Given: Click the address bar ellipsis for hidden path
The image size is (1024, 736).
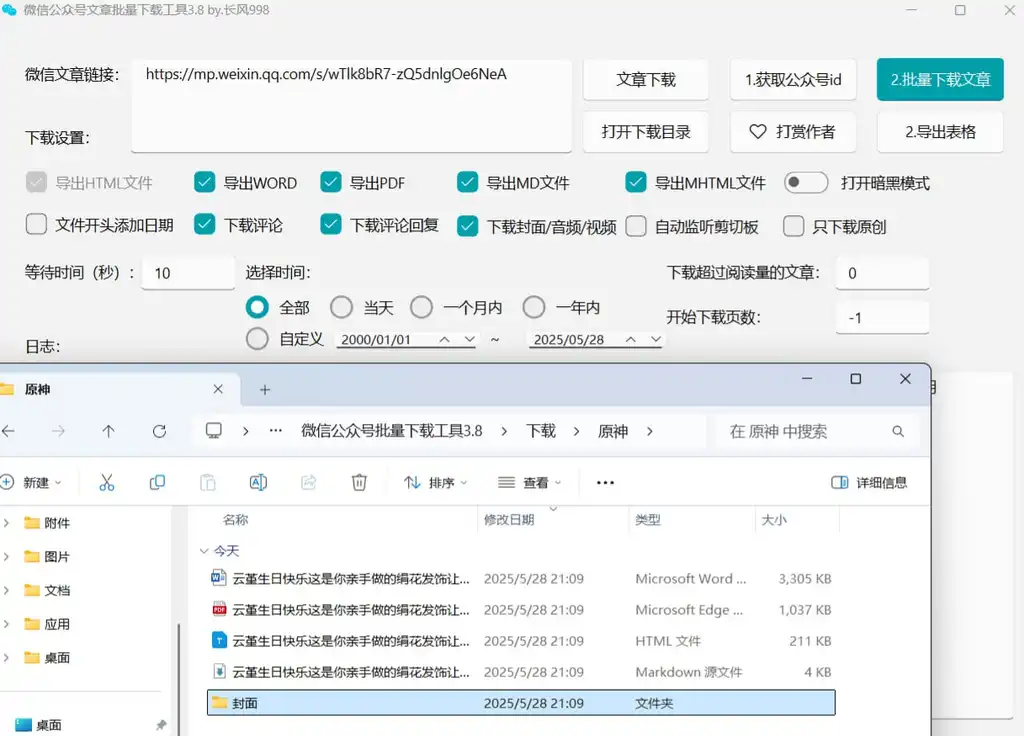Looking at the screenshot, I should click(276, 430).
